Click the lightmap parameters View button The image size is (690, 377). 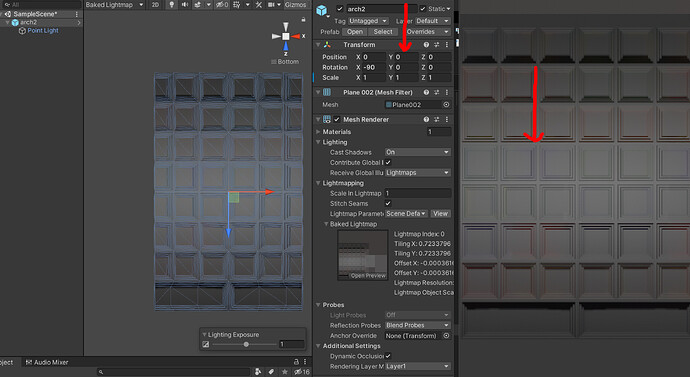pyautogui.click(x=440, y=214)
